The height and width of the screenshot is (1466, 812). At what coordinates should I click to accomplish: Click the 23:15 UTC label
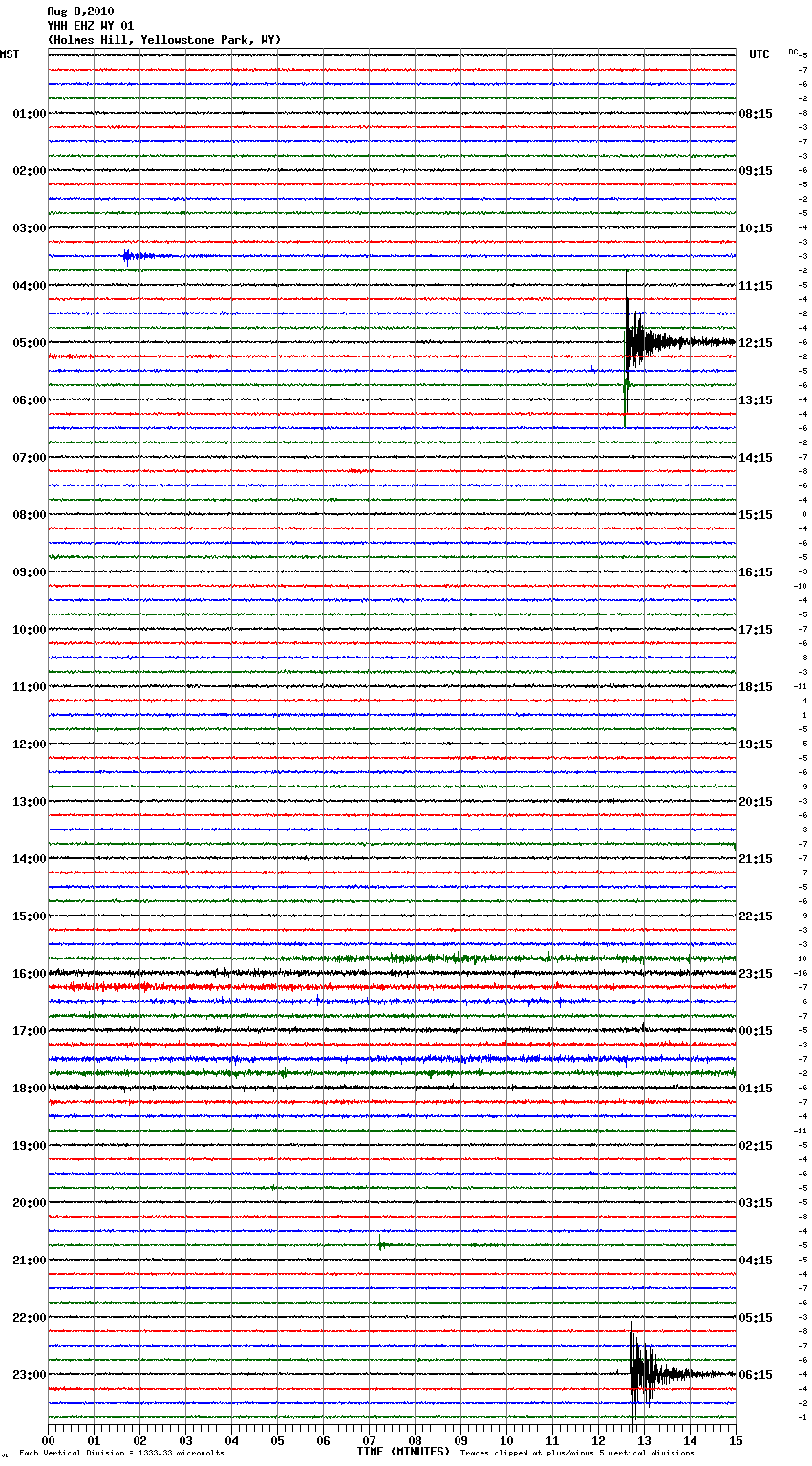pos(756,974)
